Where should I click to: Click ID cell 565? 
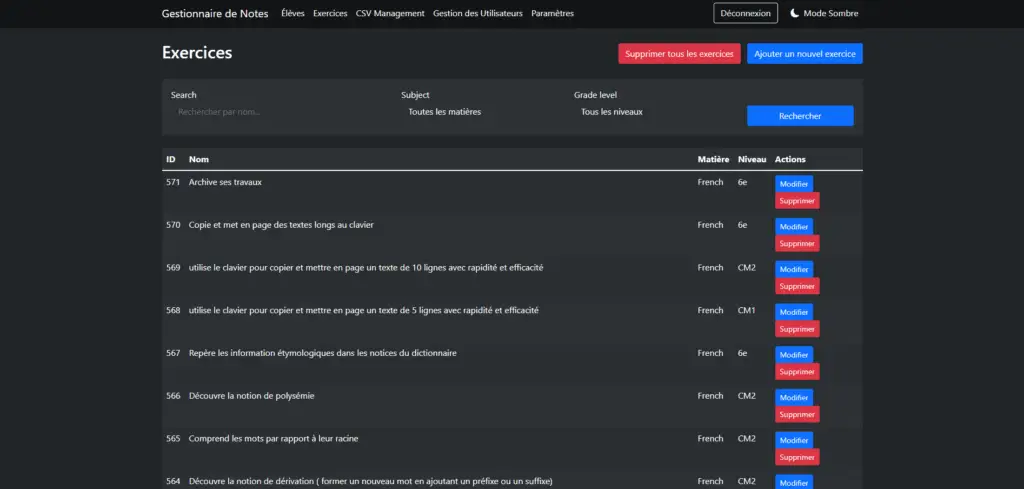pyautogui.click(x=173, y=439)
